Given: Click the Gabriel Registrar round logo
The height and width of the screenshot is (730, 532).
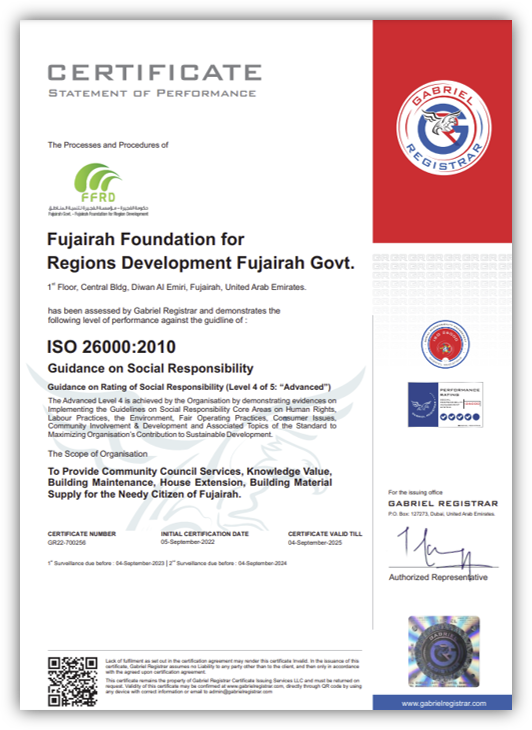Looking at the screenshot, I should click(444, 128).
